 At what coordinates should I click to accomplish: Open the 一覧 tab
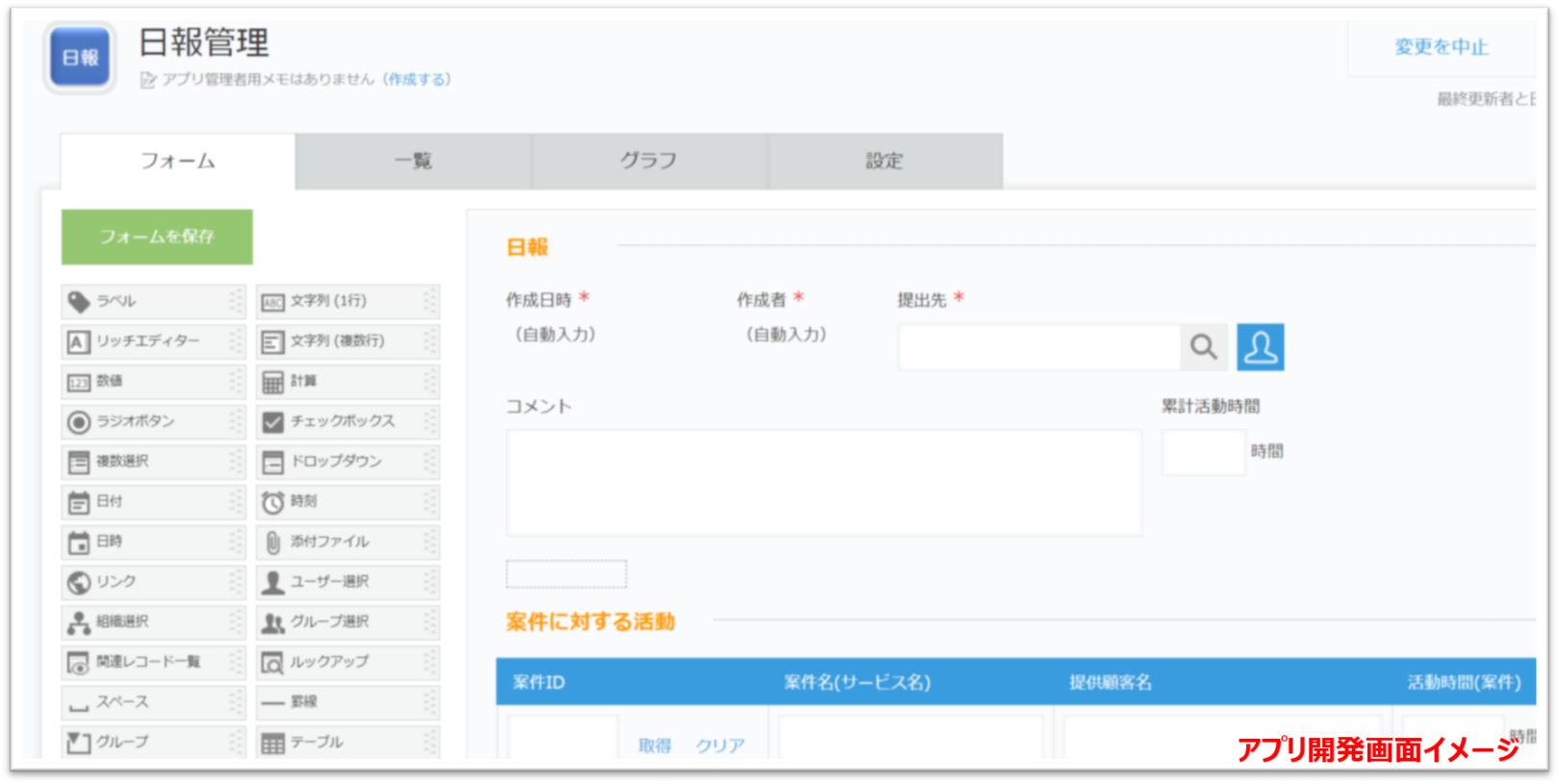click(414, 161)
